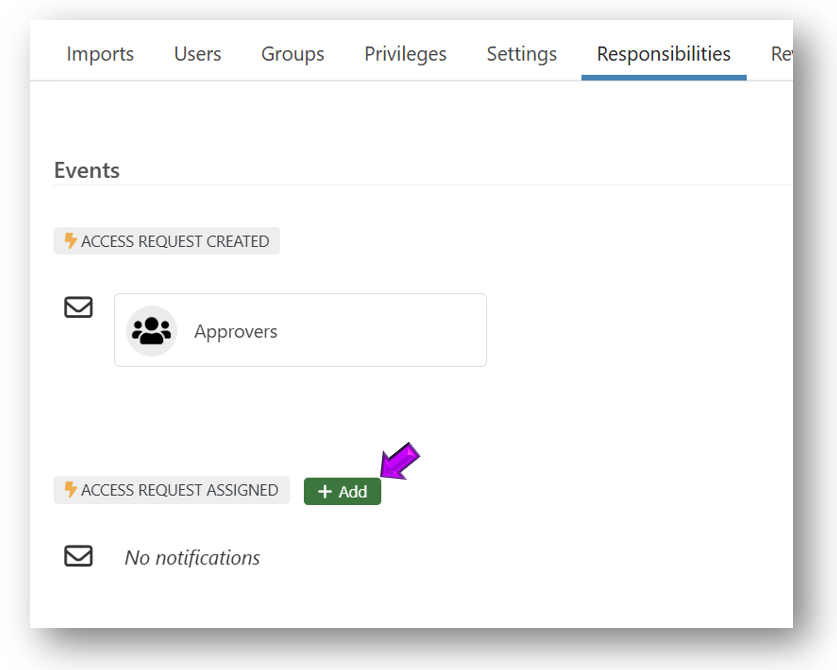Click the Events section heading
837x670 pixels.
(x=87, y=170)
